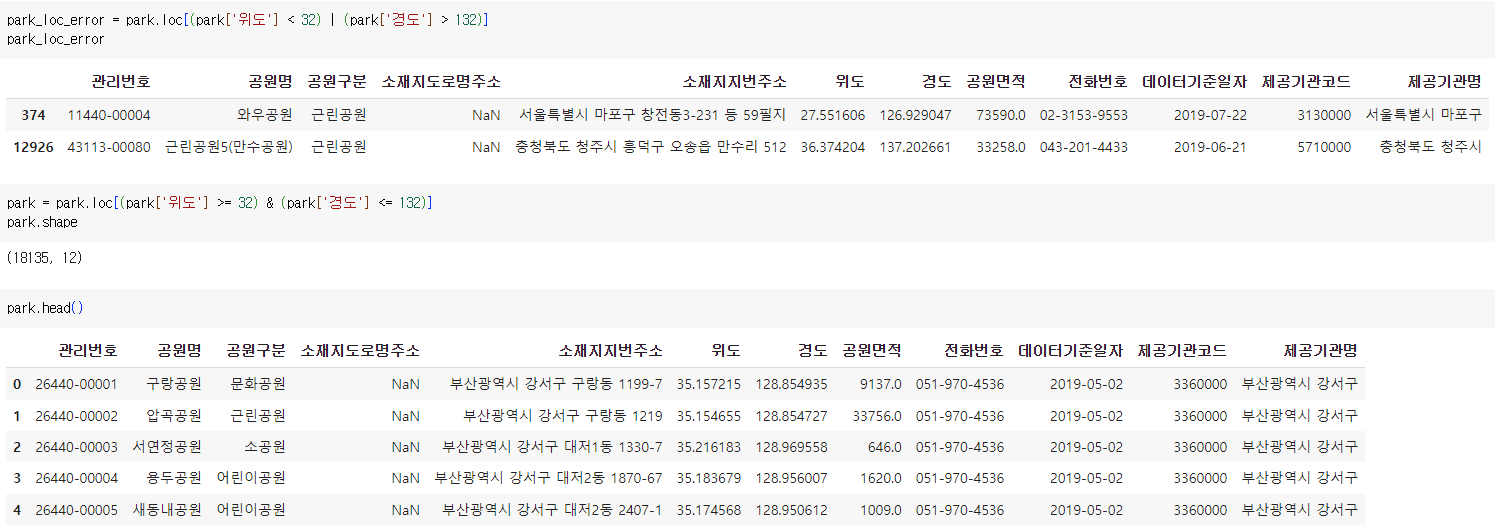Click the date 2019-06-21

point(1210,147)
